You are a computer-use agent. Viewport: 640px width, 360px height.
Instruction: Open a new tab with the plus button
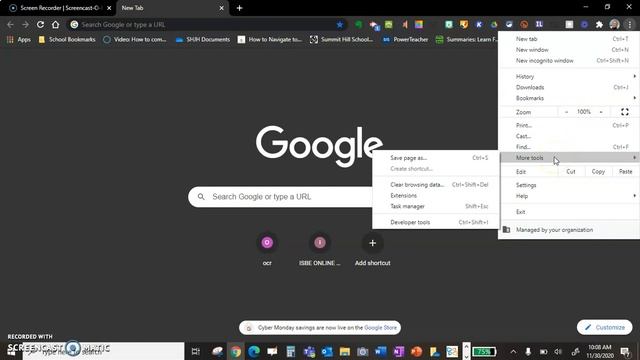239,8
